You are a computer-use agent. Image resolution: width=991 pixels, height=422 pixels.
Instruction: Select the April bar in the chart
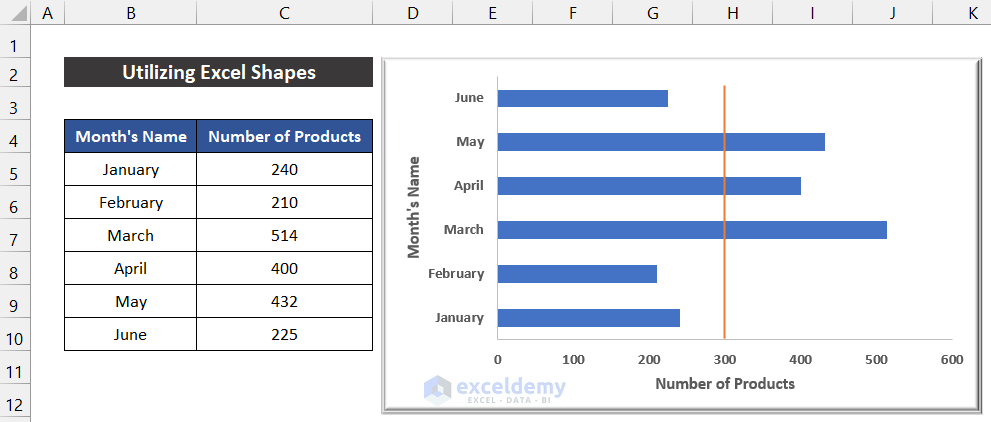648,186
